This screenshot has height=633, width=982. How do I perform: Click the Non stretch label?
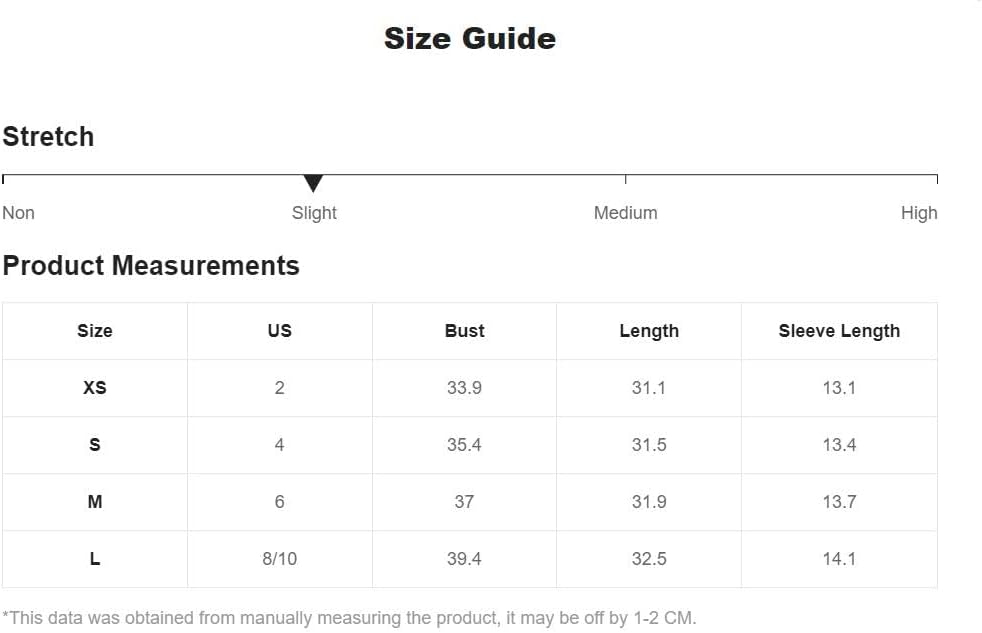[18, 213]
